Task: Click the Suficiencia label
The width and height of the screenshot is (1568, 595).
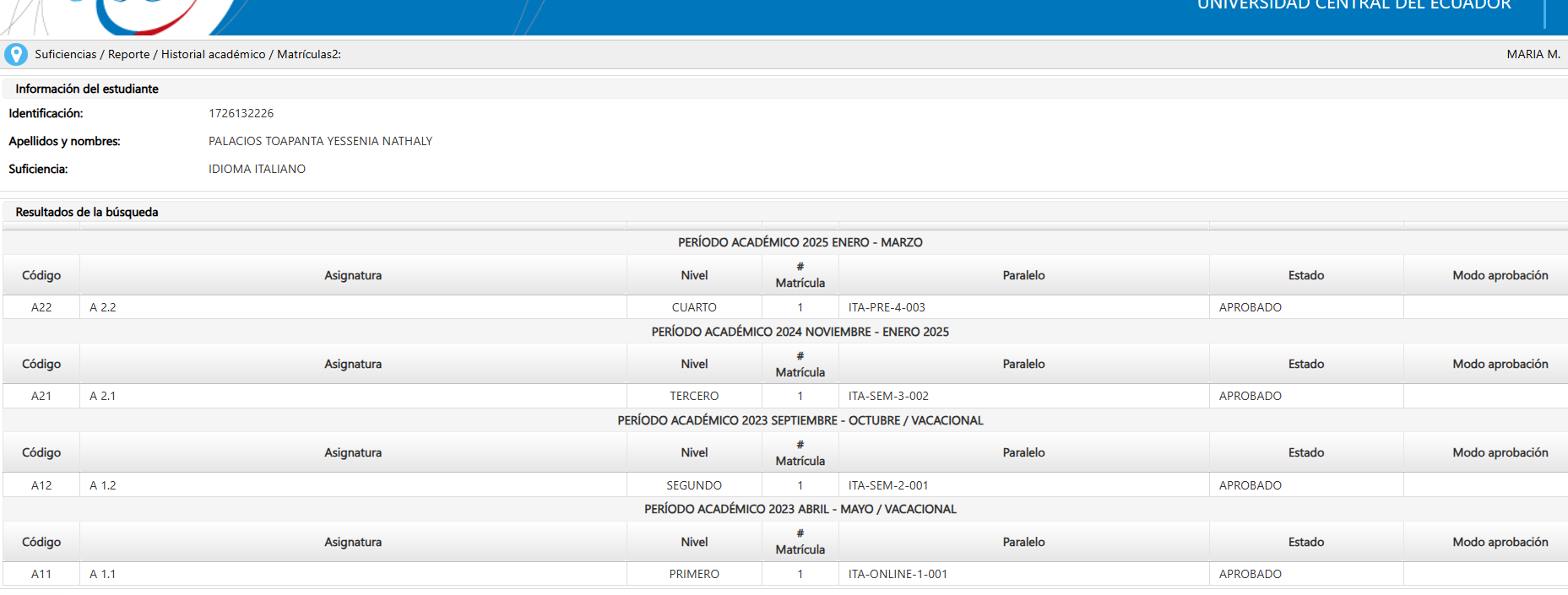Action: (x=38, y=169)
